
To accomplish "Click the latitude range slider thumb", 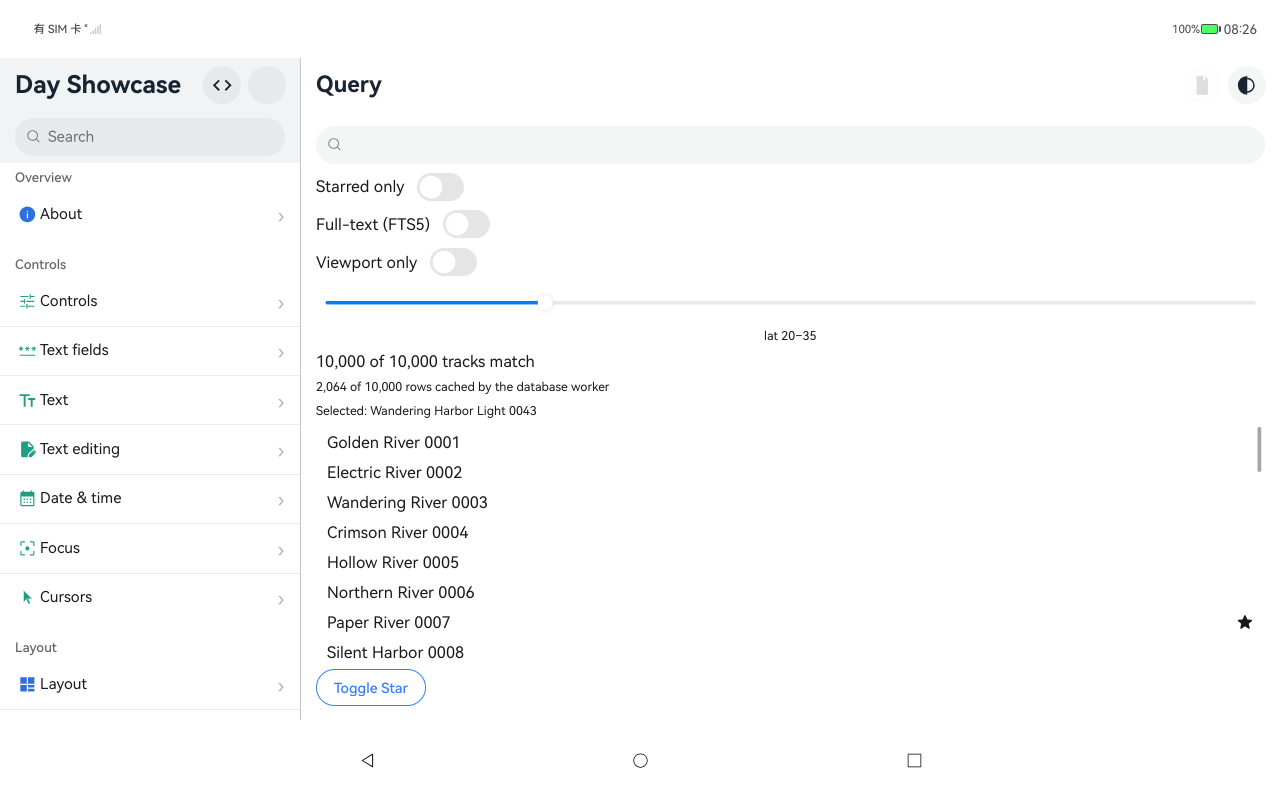I will coord(545,302).
